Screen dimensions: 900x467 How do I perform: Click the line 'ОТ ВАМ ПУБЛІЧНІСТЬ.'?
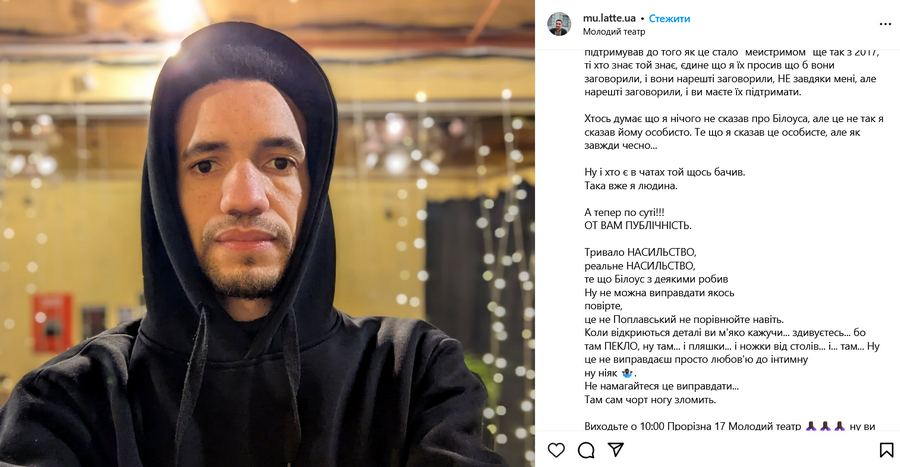coord(638,225)
